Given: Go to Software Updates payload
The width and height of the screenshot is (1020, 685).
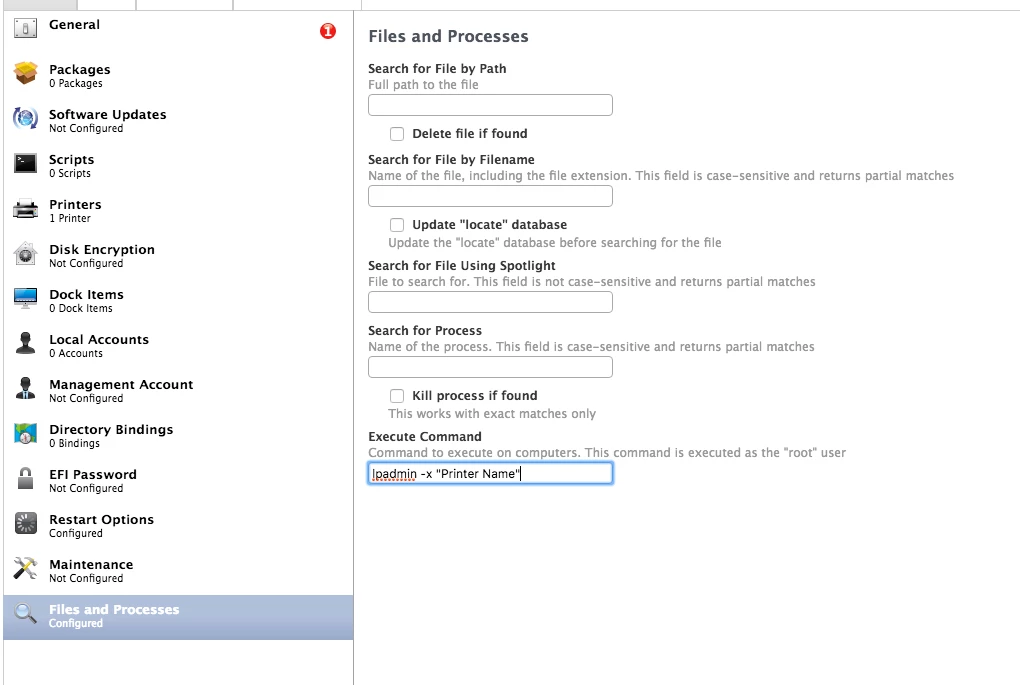Looking at the screenshot, I should coord(178,120).
